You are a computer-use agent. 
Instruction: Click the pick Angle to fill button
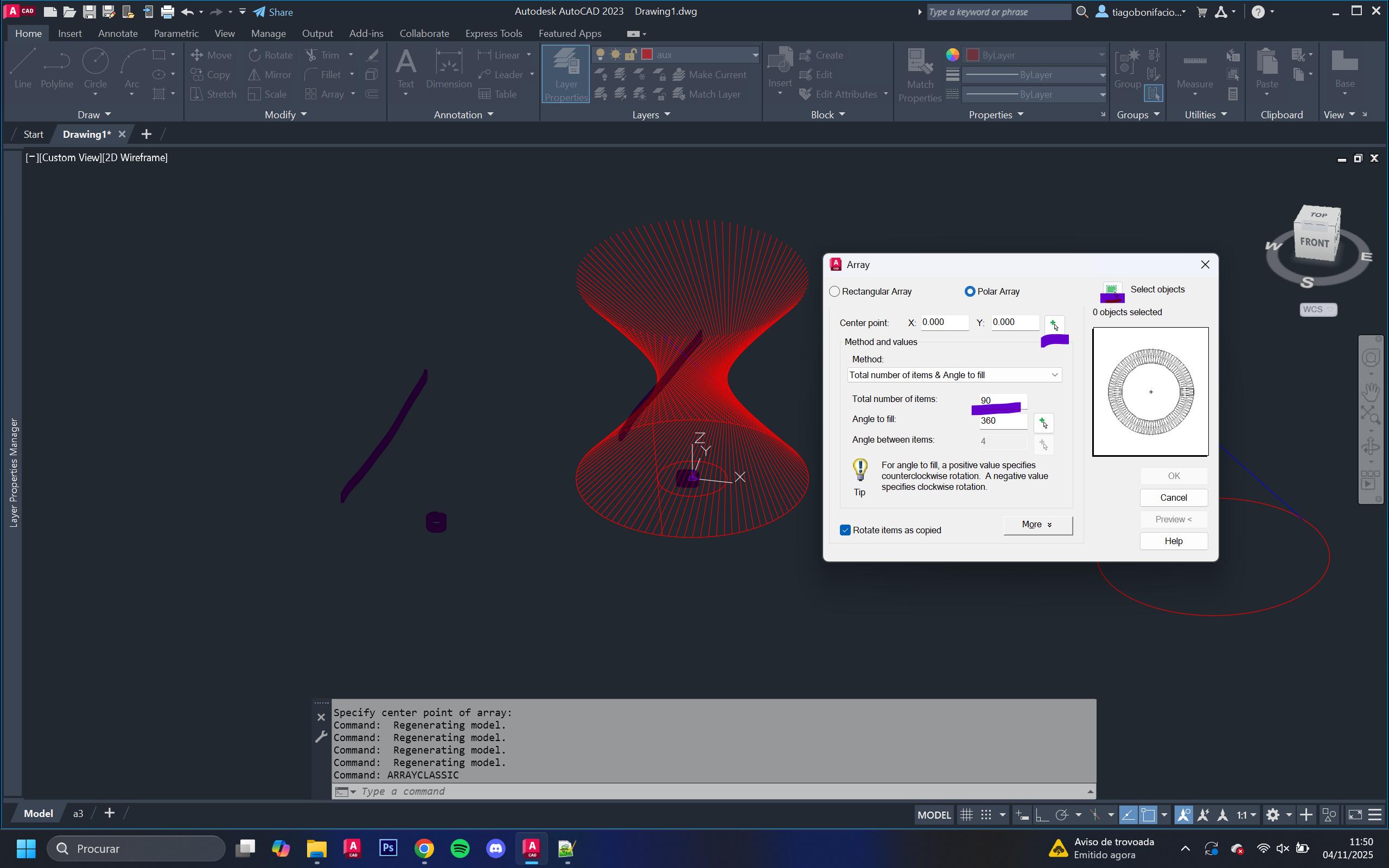click(1043, 423)
